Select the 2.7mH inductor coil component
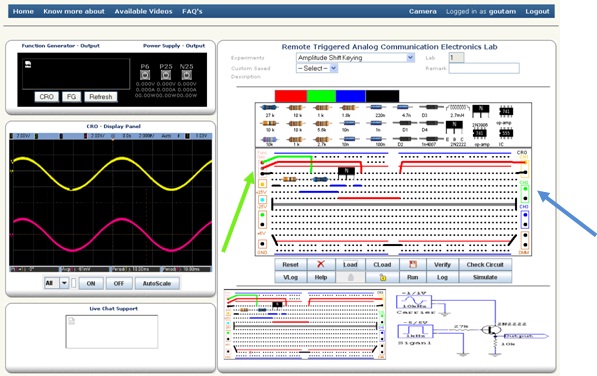Viewport: 597px width, 376px height. [457, 108]
